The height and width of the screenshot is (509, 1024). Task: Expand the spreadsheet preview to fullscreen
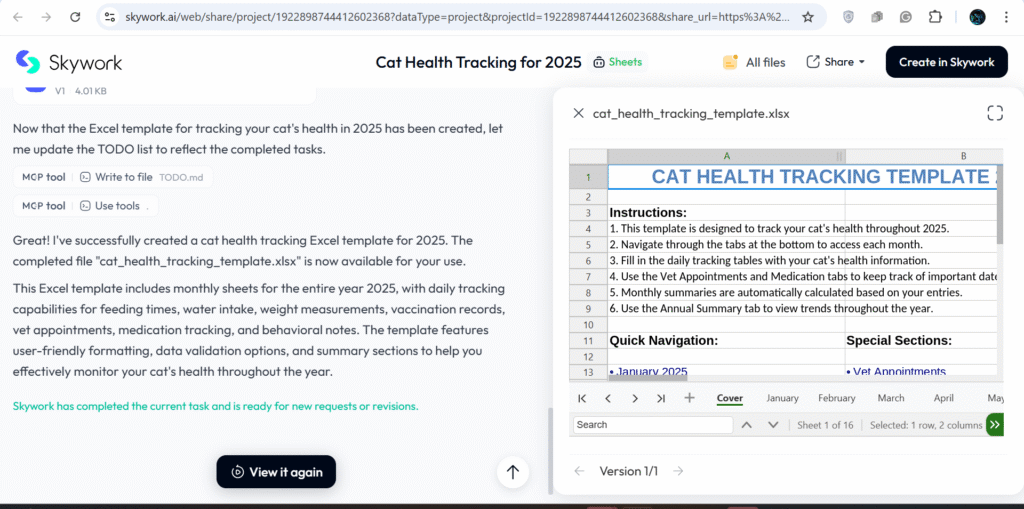(994, 113)
